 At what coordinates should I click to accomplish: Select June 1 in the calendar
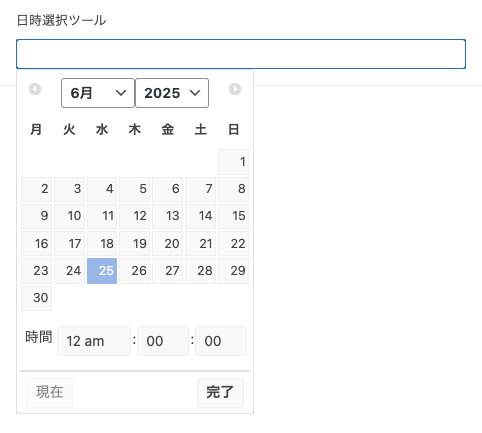(x=233, y=162)
